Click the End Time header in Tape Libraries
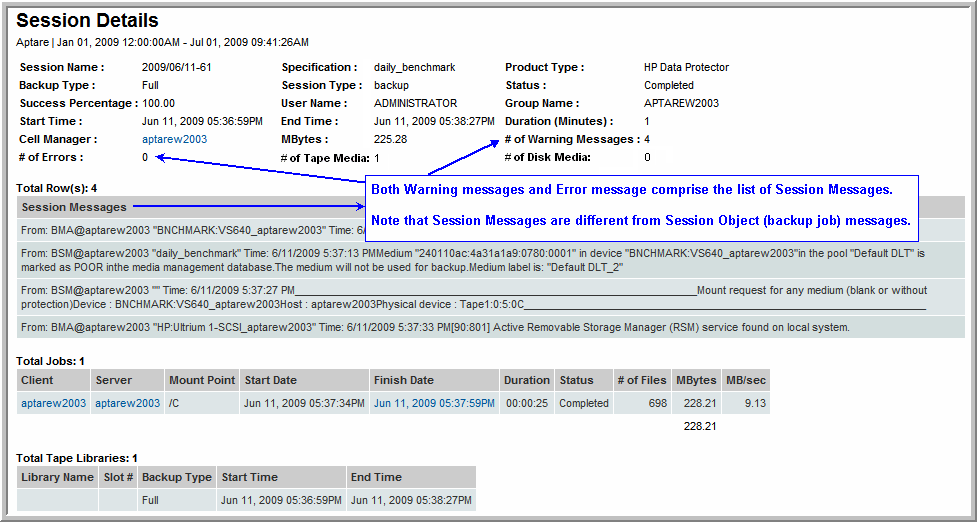The image size is (977, 522). (376, 477)
